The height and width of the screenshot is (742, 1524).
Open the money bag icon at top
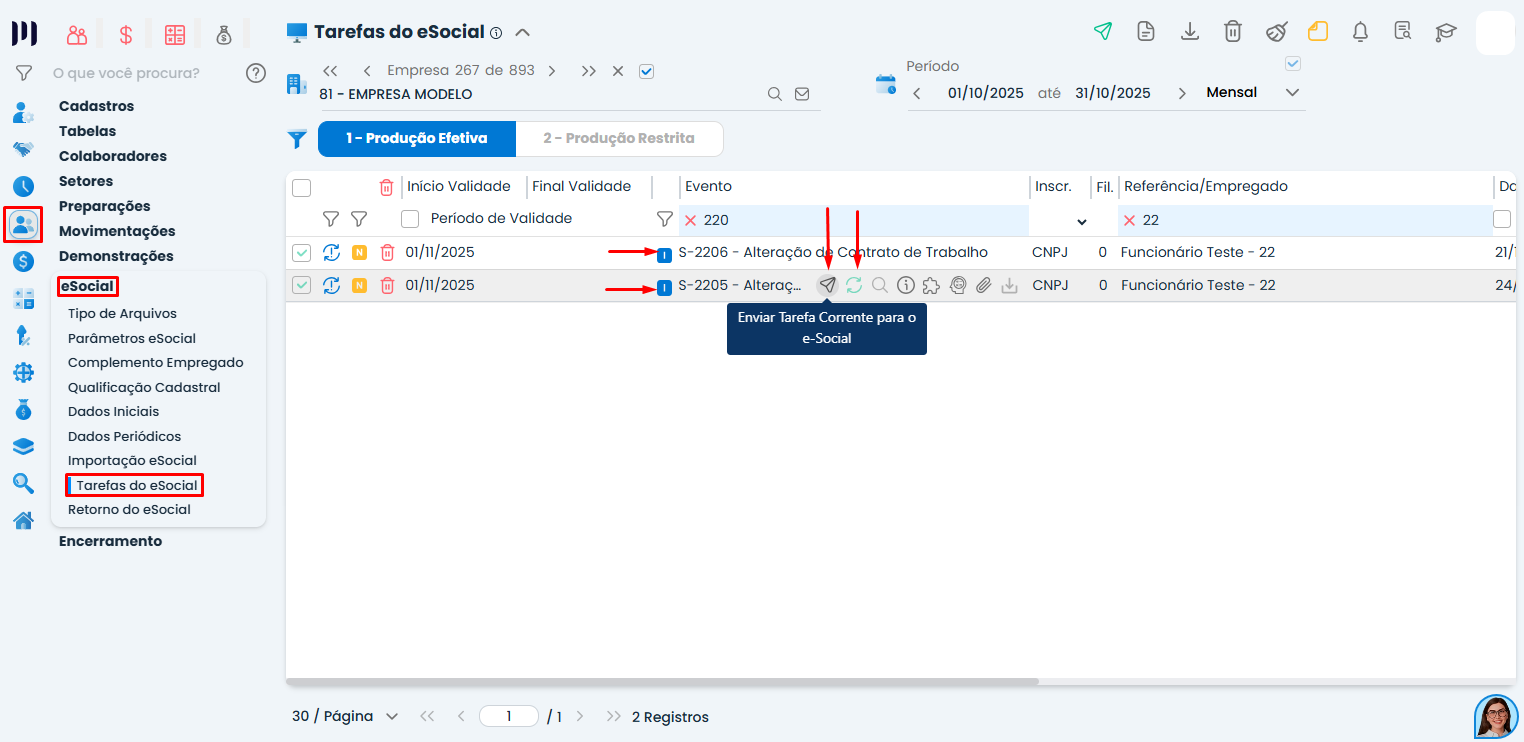click(223, 35)
